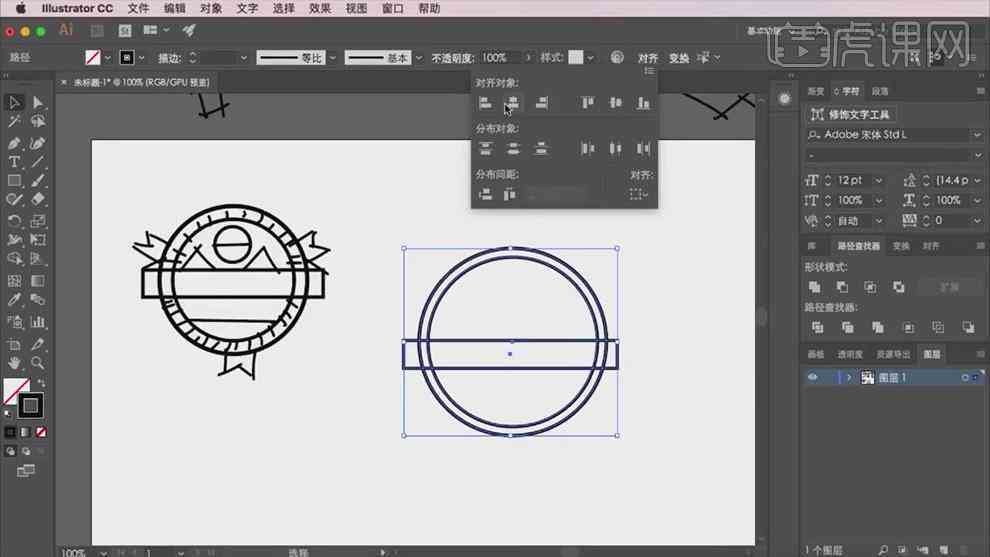Open the 效果 menu
This screenshot has width=990, height=557.
point(319,9)
